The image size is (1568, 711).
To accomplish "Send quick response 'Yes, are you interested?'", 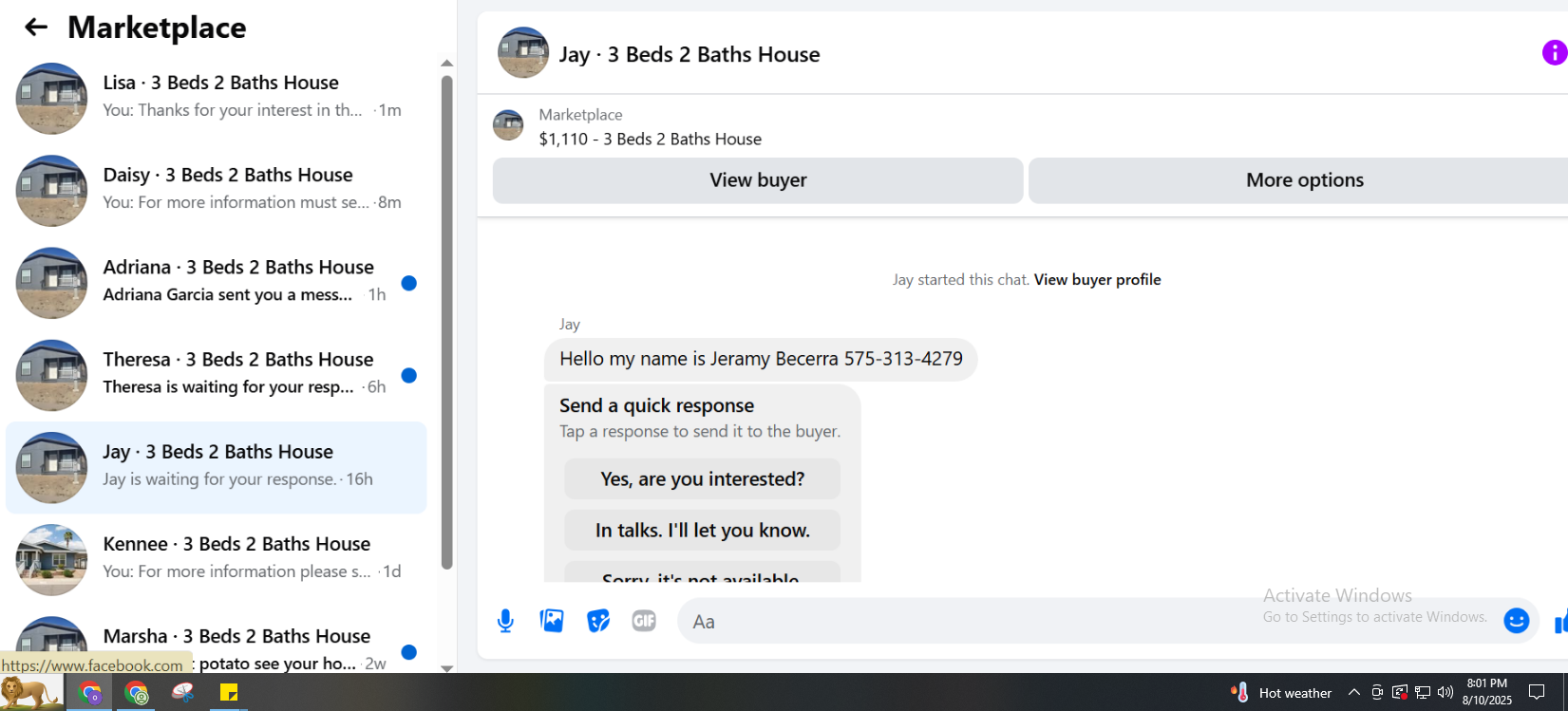I will [702, 479].
